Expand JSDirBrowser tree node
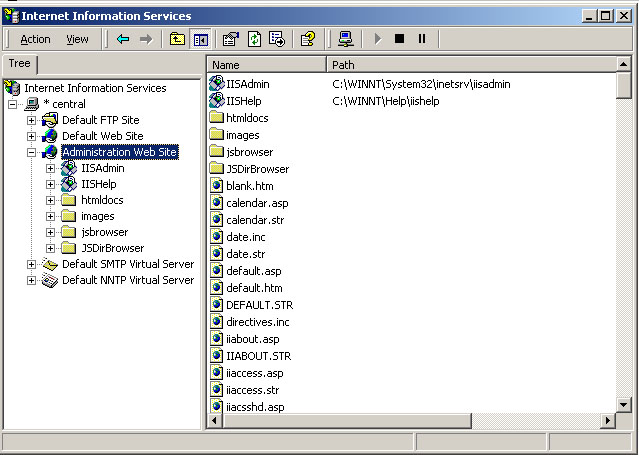This screenshot has width=639, height=455. 50,248
